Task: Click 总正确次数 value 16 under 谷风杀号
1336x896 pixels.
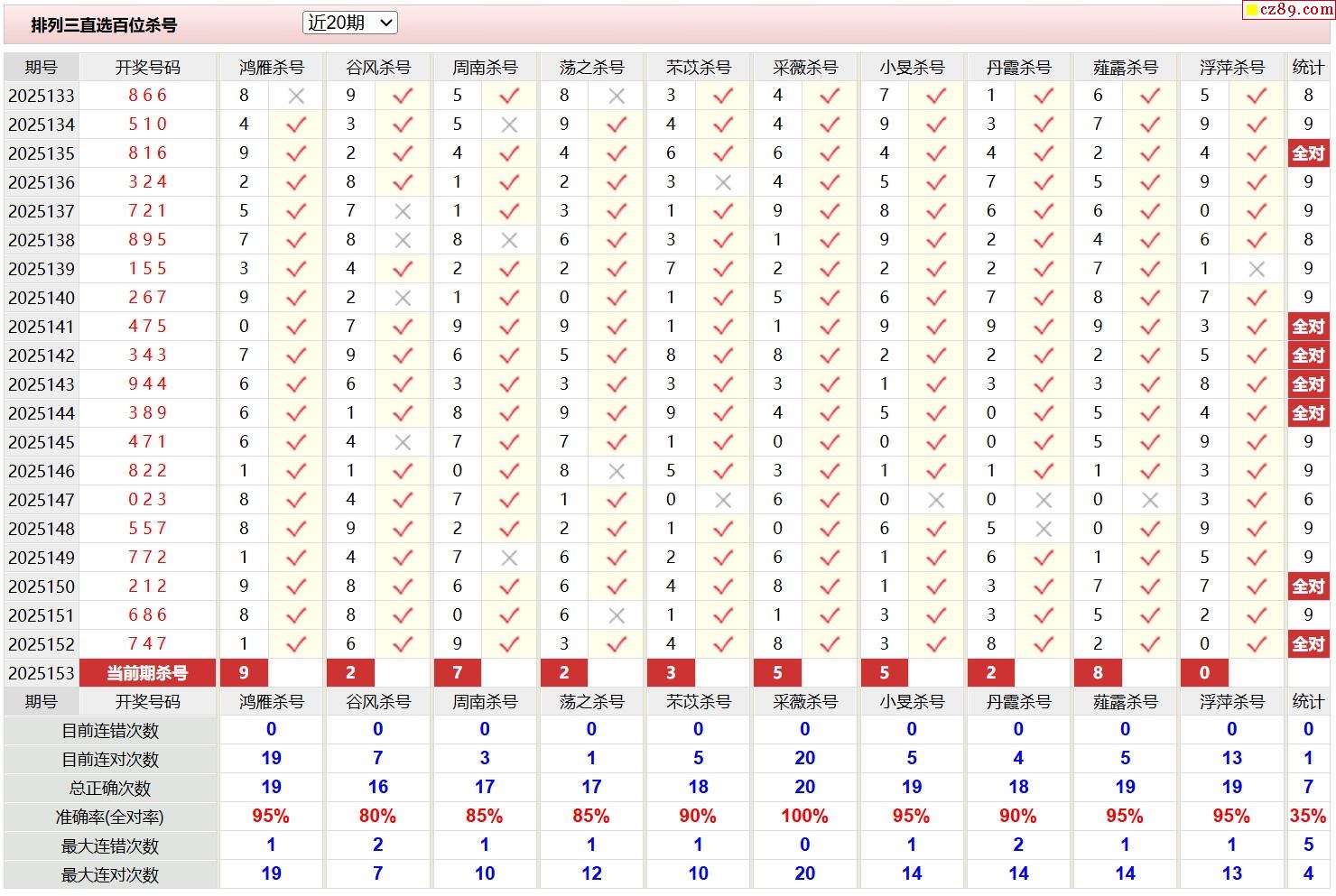Action: [x=377, y=788]
